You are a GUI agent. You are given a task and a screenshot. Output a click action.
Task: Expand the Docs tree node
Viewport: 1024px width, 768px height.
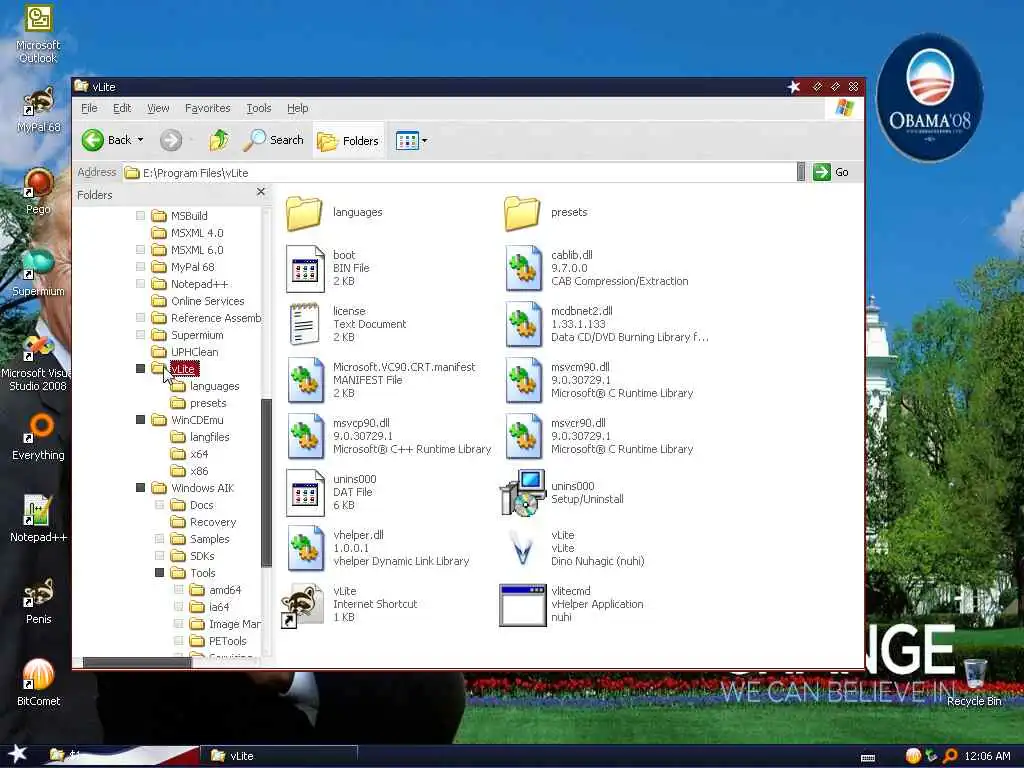click(159, 505)
